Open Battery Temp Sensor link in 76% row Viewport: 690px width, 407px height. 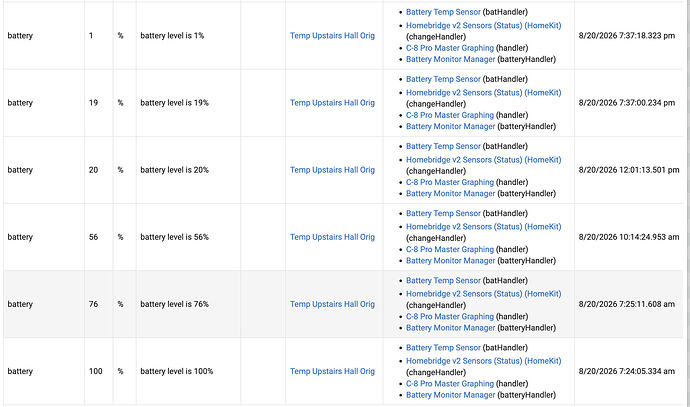click(x=443, y=280)
